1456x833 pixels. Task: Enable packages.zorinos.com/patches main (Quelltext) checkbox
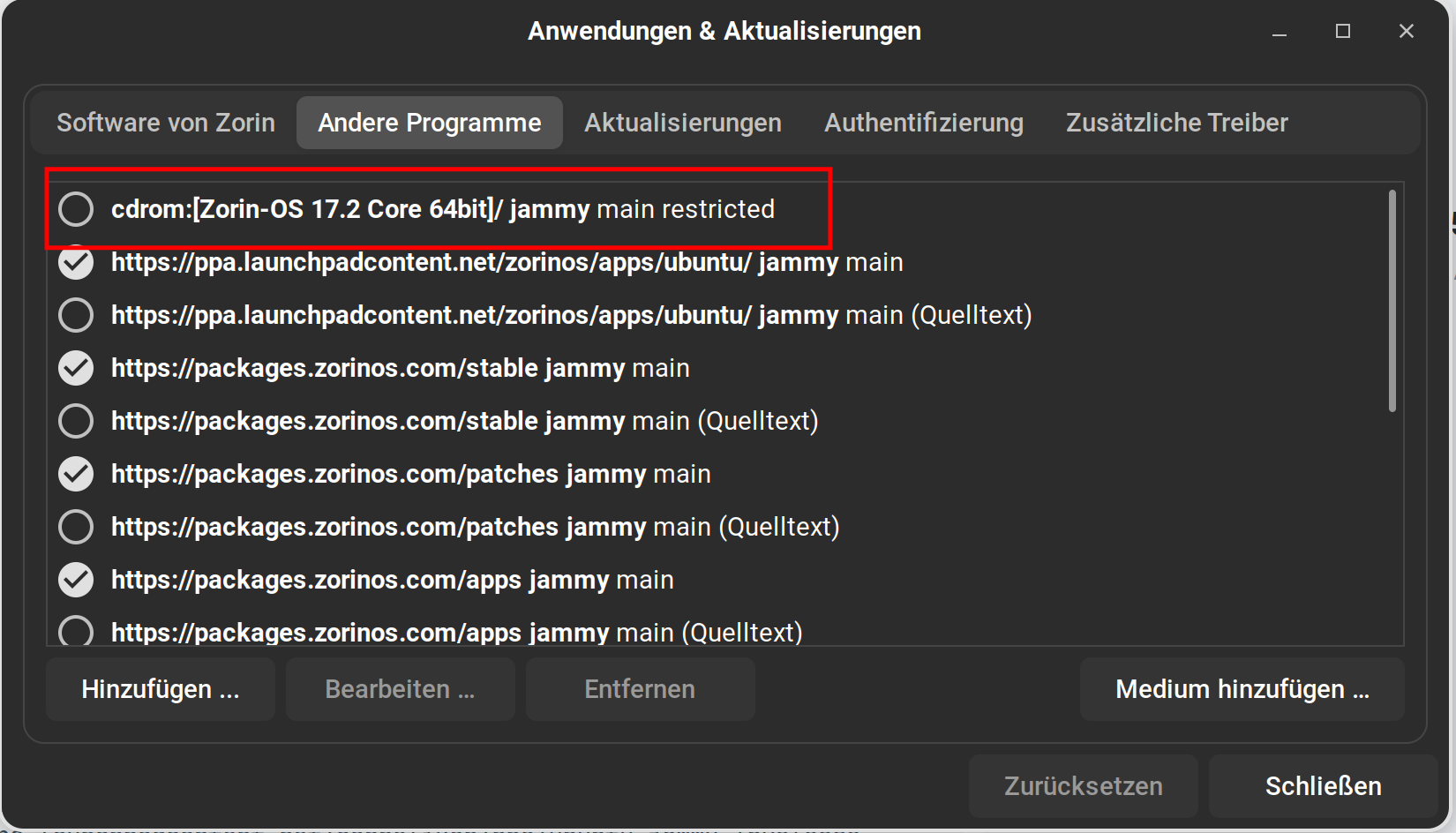[76, 527]
